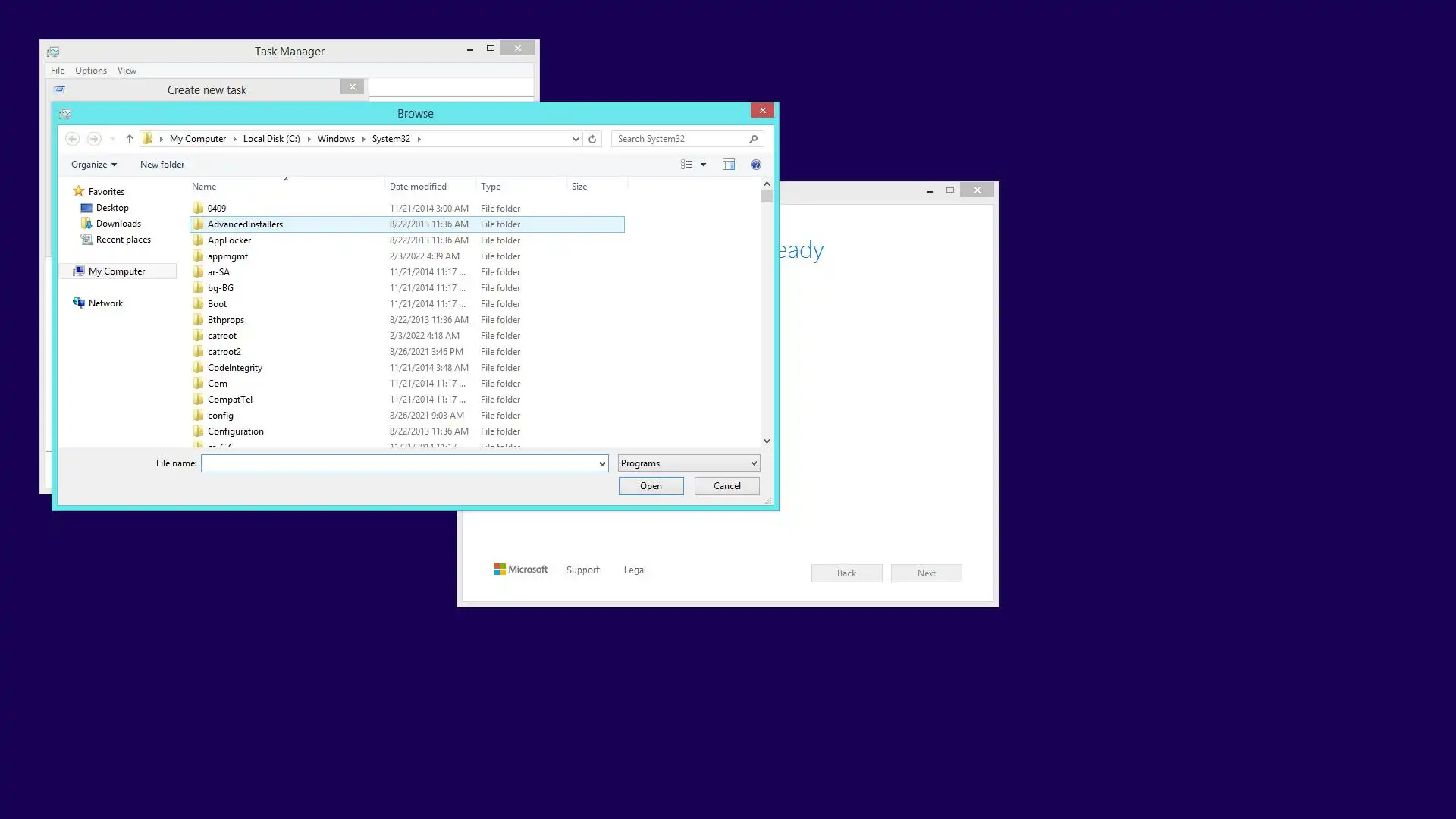Image resolution: width=1456 pixels, height=819 pixels.
Task: Open the Programs file type dropdown
Action: point(689,463)
